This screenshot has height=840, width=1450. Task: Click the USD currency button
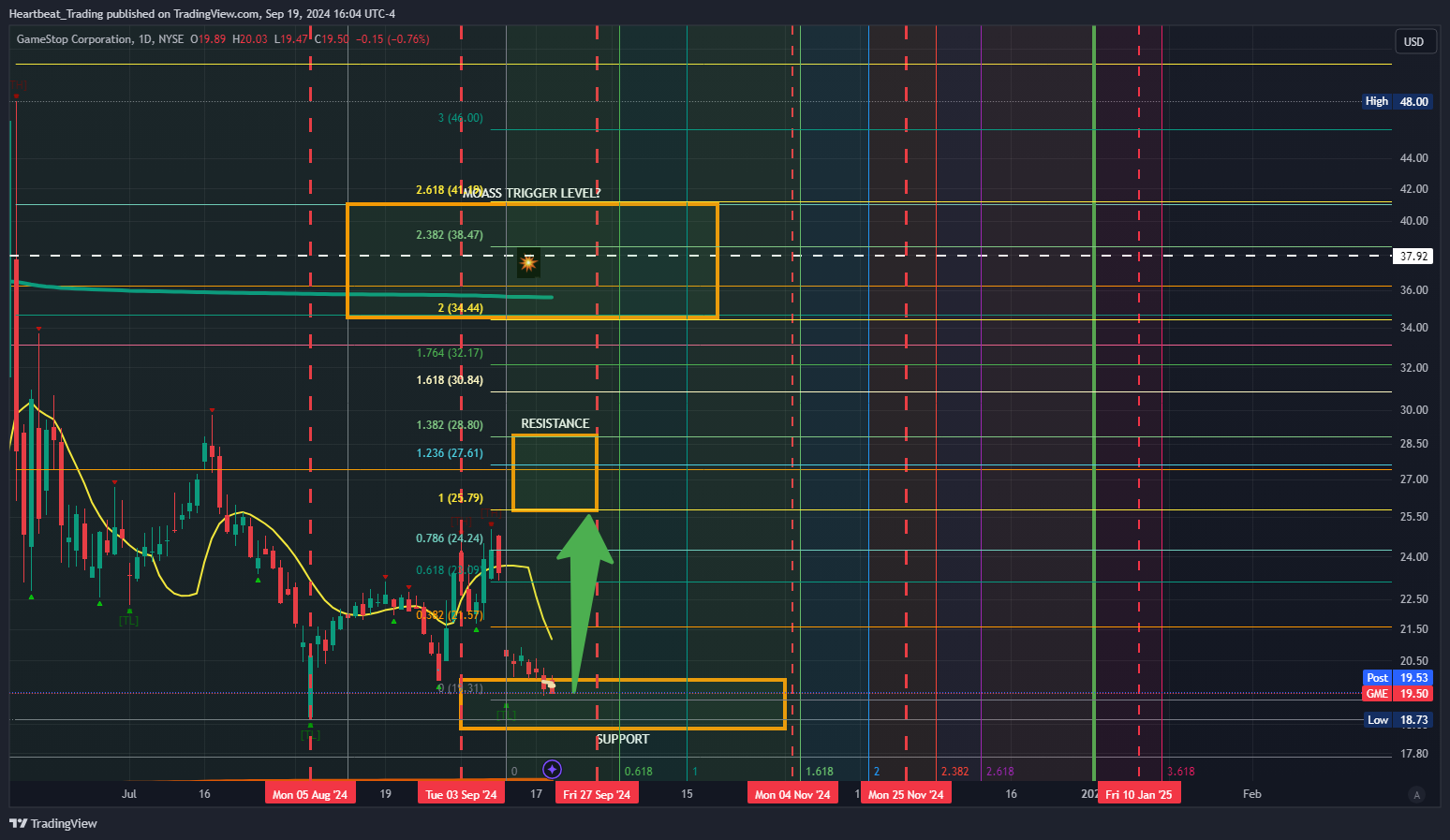click(1414, 41)
